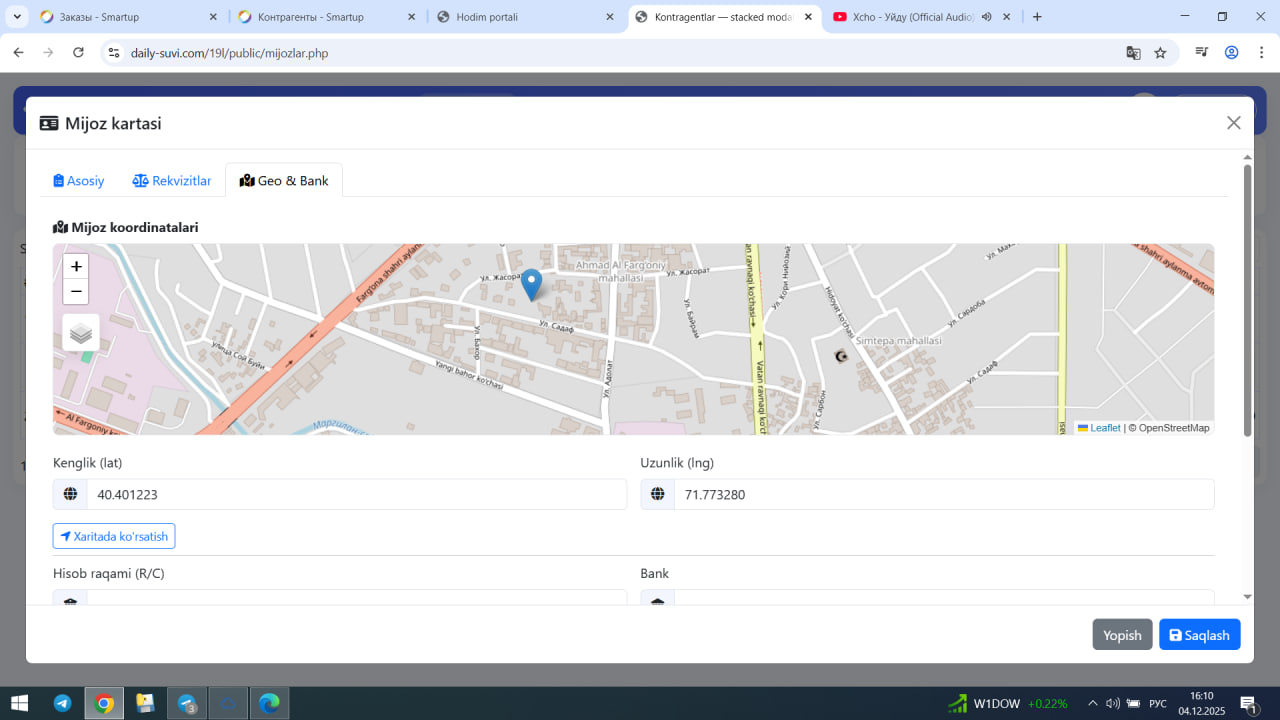Click Google Translate icon in address bar
This screenshot has height=720, width=1280.
pos(1133,53)
